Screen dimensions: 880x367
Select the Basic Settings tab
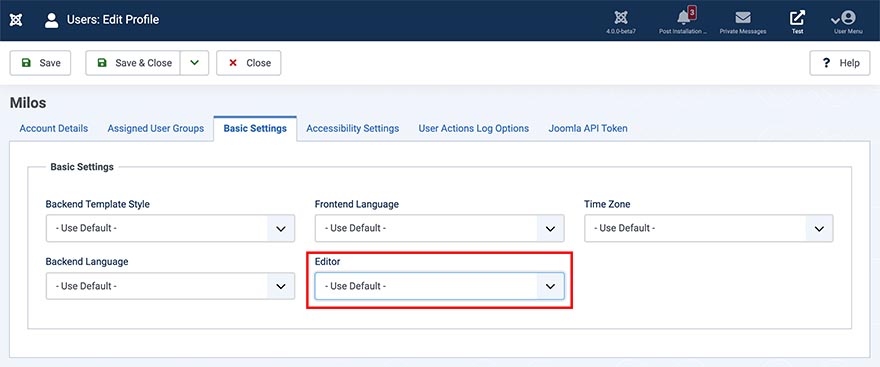pos(255,129)
